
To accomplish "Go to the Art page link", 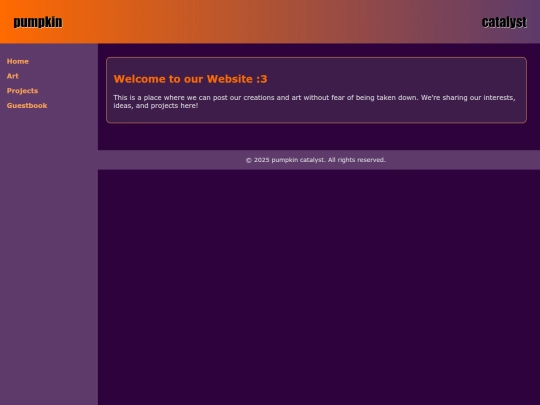I will point(12,76).
